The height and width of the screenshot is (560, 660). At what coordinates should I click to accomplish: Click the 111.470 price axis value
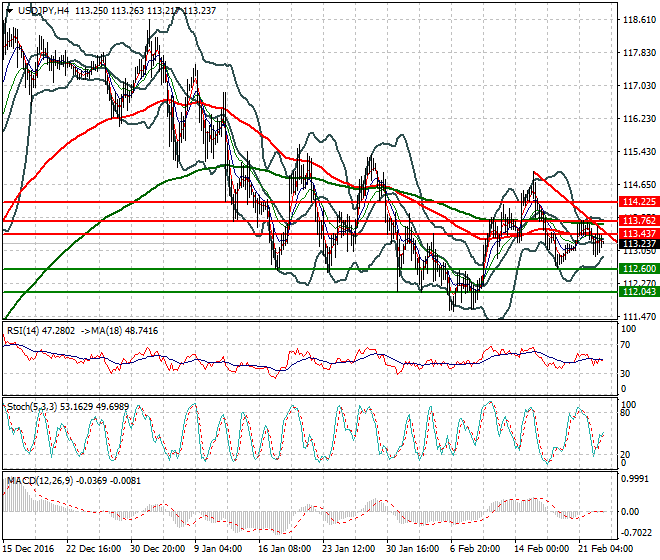639,316
